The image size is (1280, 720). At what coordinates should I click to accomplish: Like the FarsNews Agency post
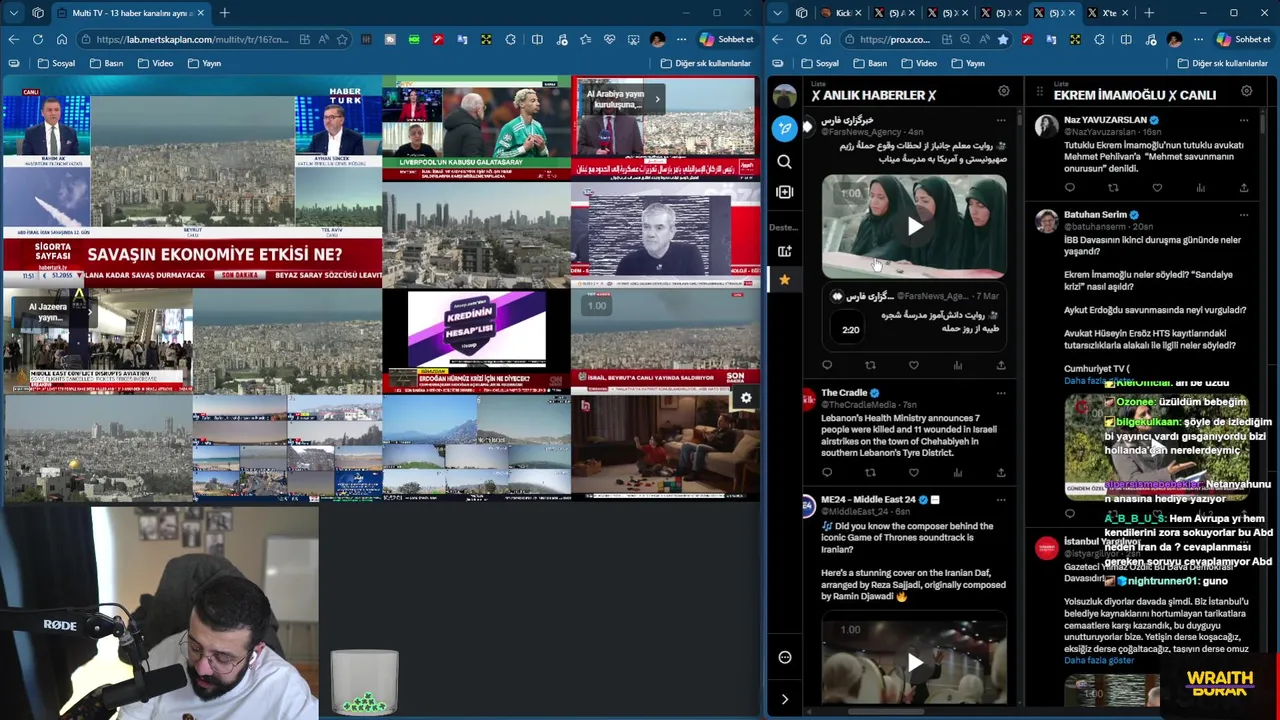(914, 365)
